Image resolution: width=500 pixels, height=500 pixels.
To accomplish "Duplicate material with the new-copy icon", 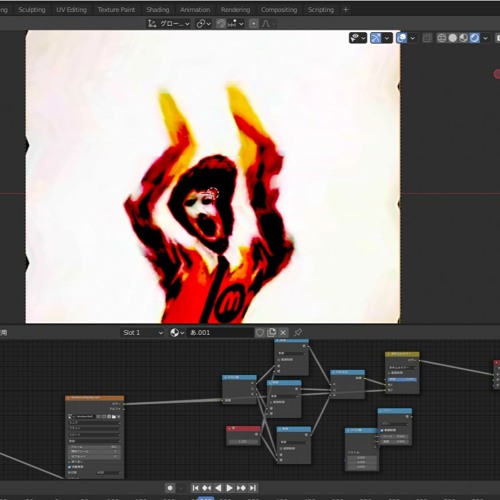I will (272, 333).
